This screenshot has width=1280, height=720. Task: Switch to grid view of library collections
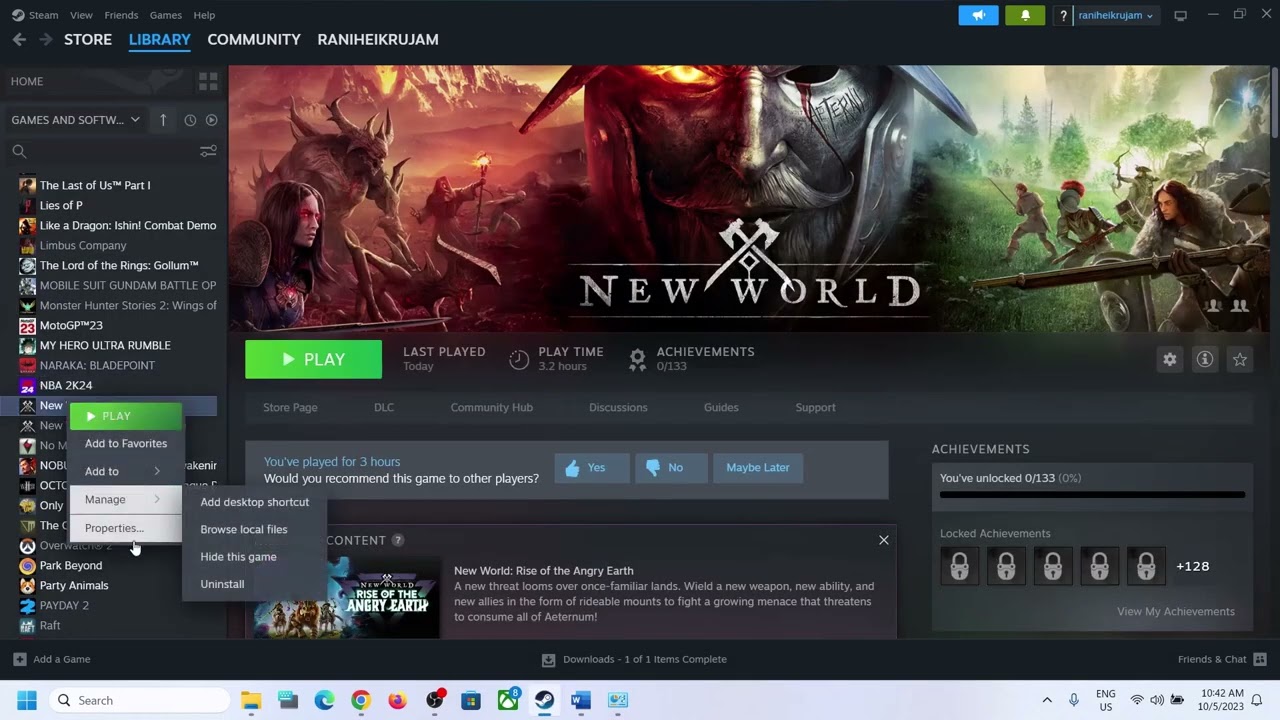point(208,81)
